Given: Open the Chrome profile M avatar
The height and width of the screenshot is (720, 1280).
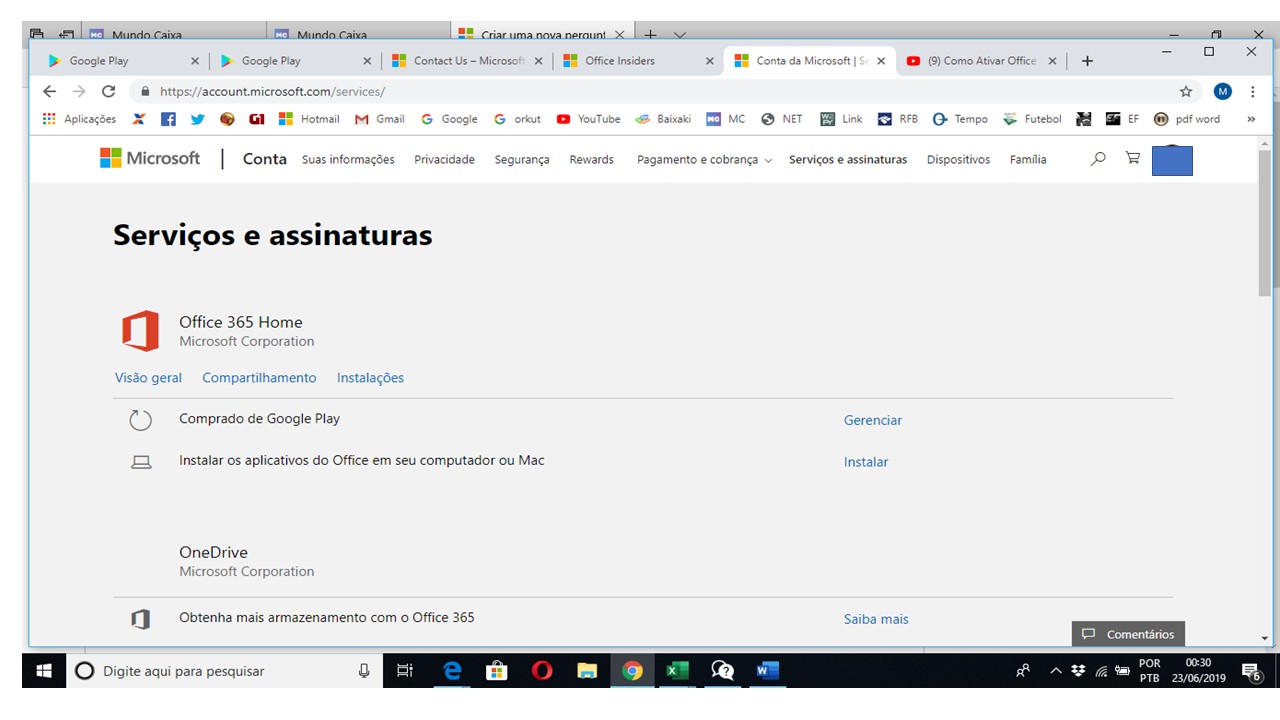Looking at the screenshot, I should click(x=1222, y=91).
